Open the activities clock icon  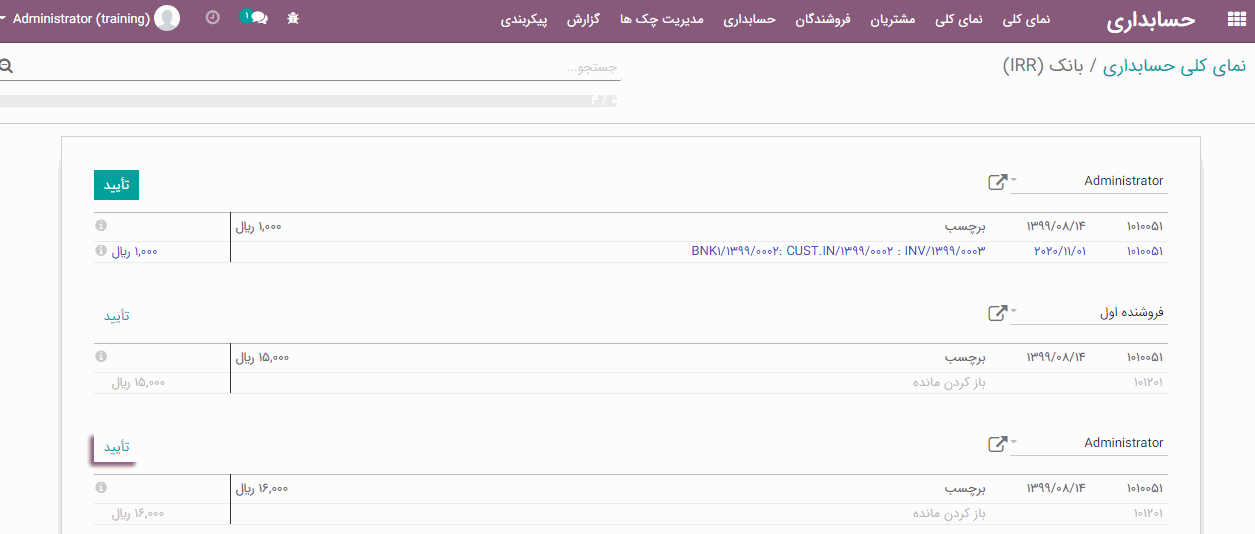[x=212, y=19]
